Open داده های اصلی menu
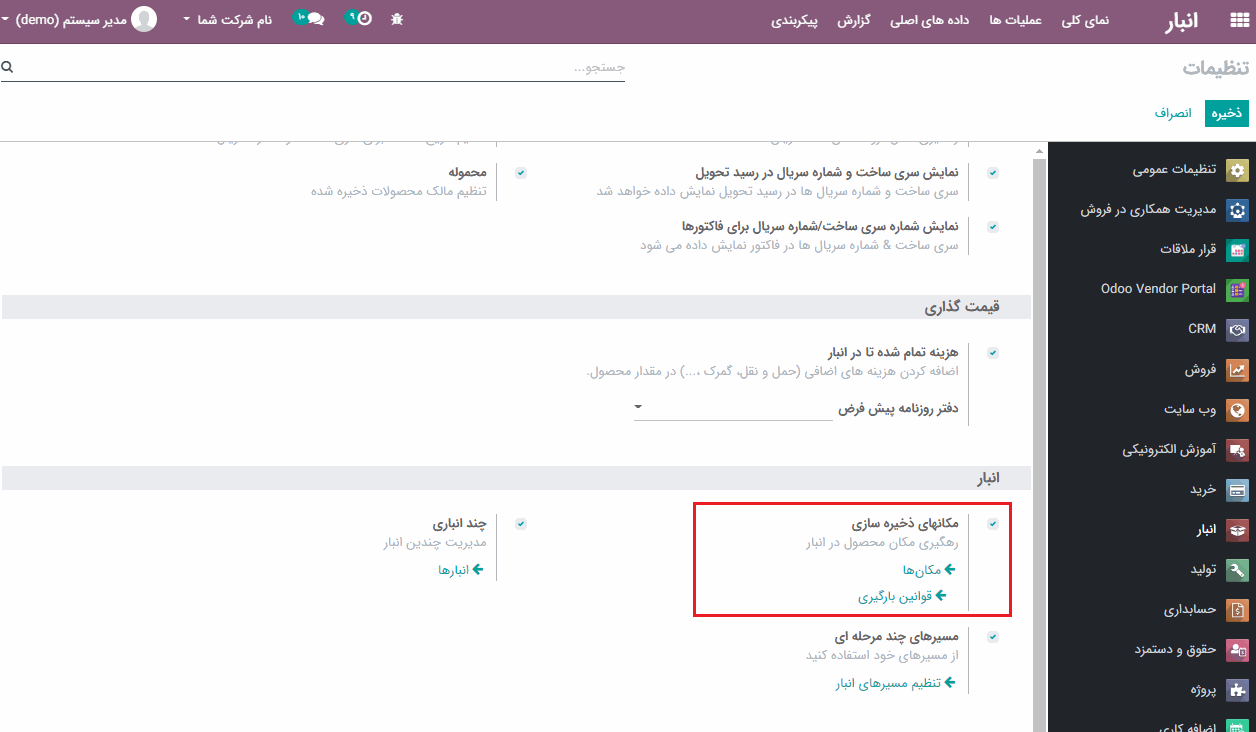 (932, 20)
